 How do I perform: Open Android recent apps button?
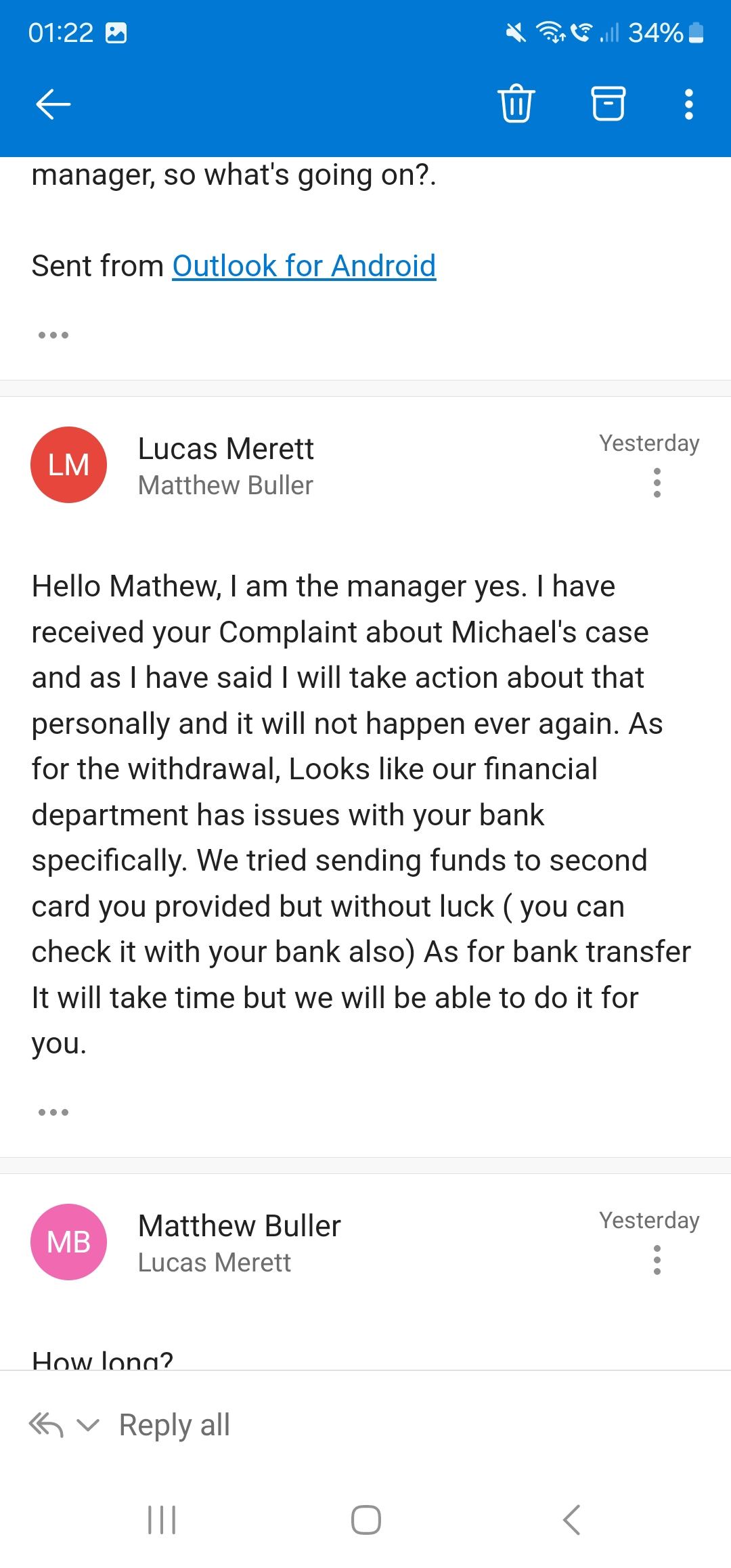coord(162,1519)
